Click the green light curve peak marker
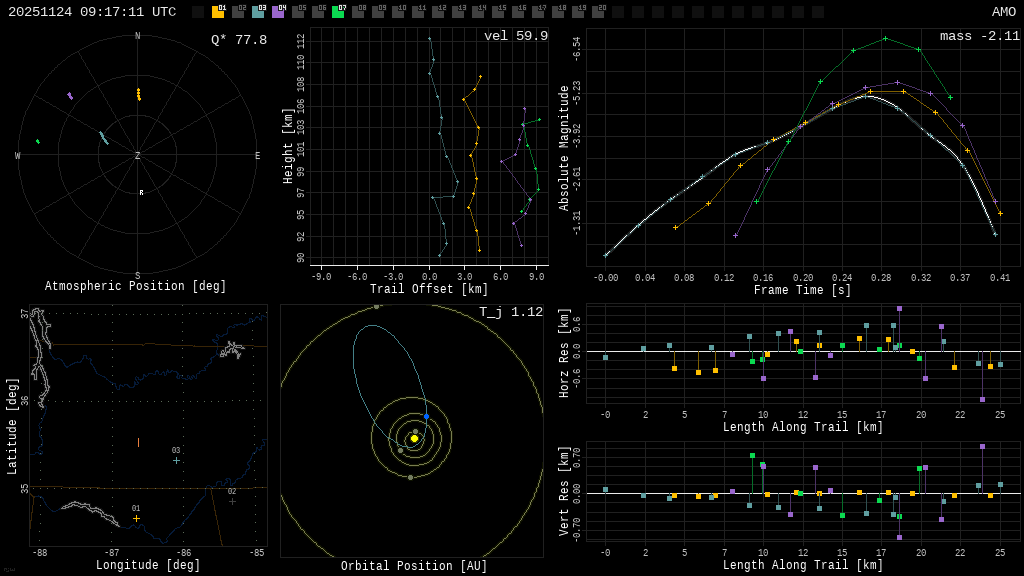Image resolution: width=1024 pixels, height=576 pixels. click(885, 38)
